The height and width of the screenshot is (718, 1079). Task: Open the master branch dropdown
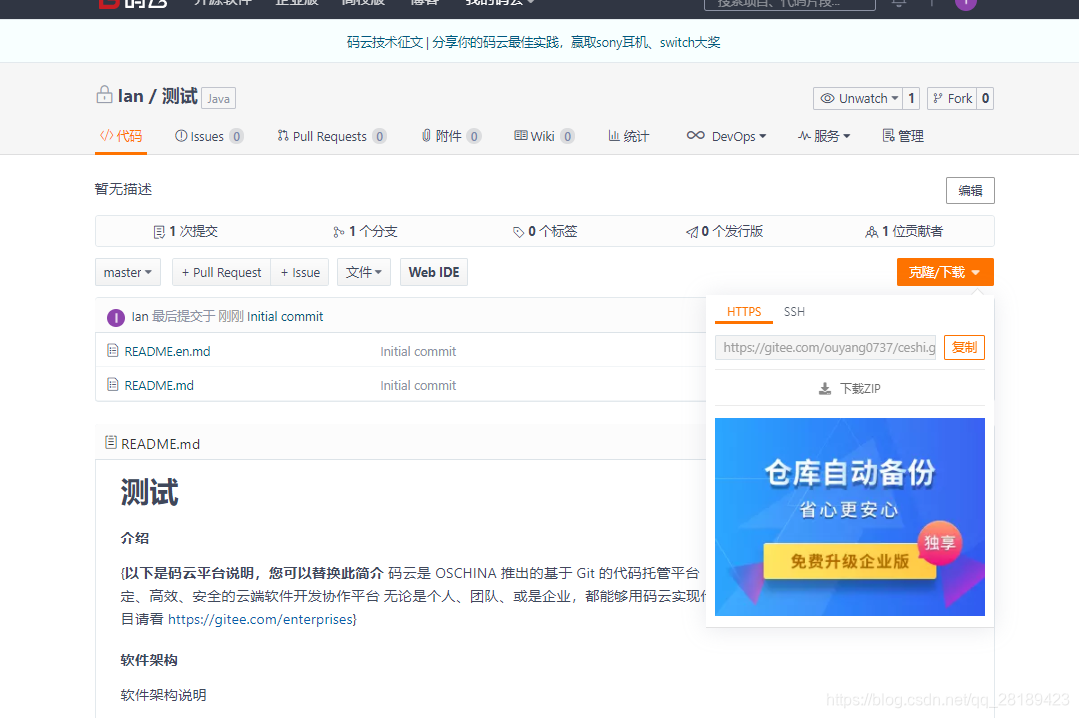click(x=128, y=273)
